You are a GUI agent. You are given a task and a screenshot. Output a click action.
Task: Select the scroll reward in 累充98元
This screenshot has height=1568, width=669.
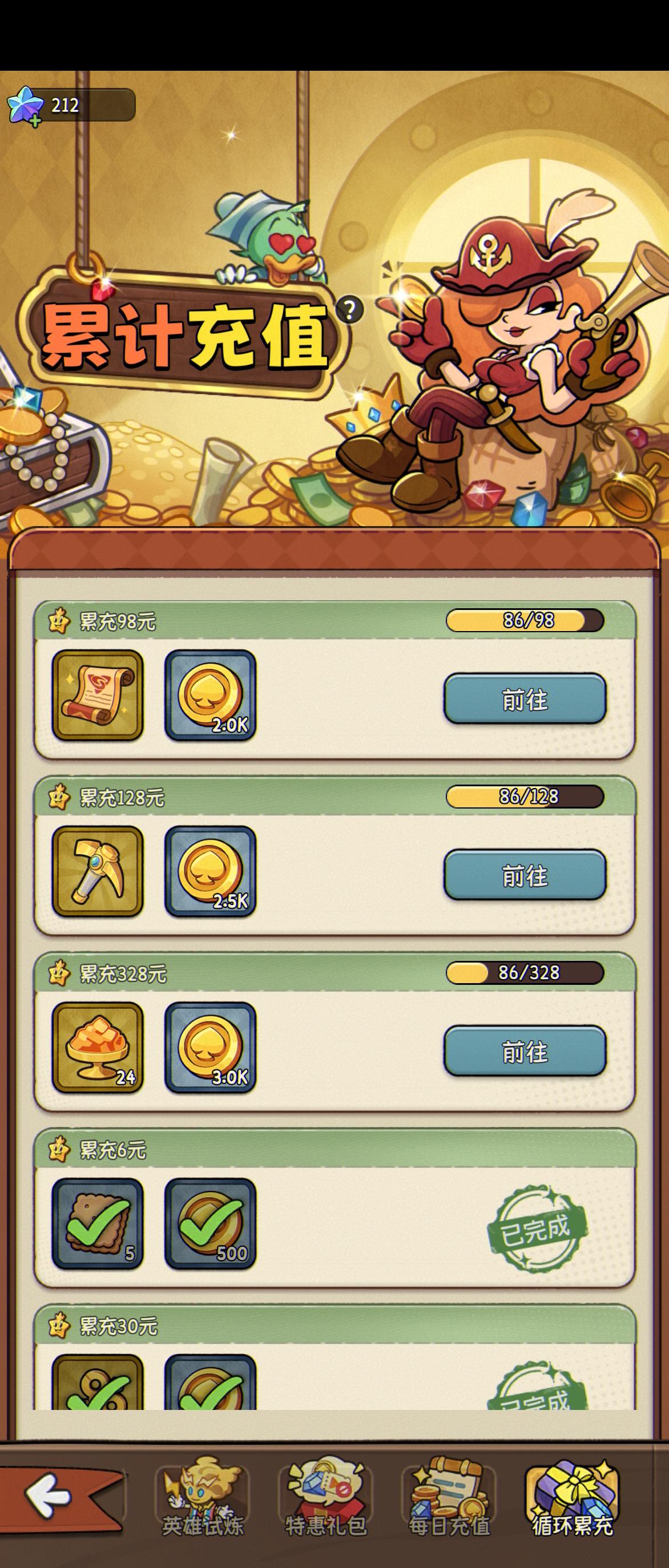point(98,695)
